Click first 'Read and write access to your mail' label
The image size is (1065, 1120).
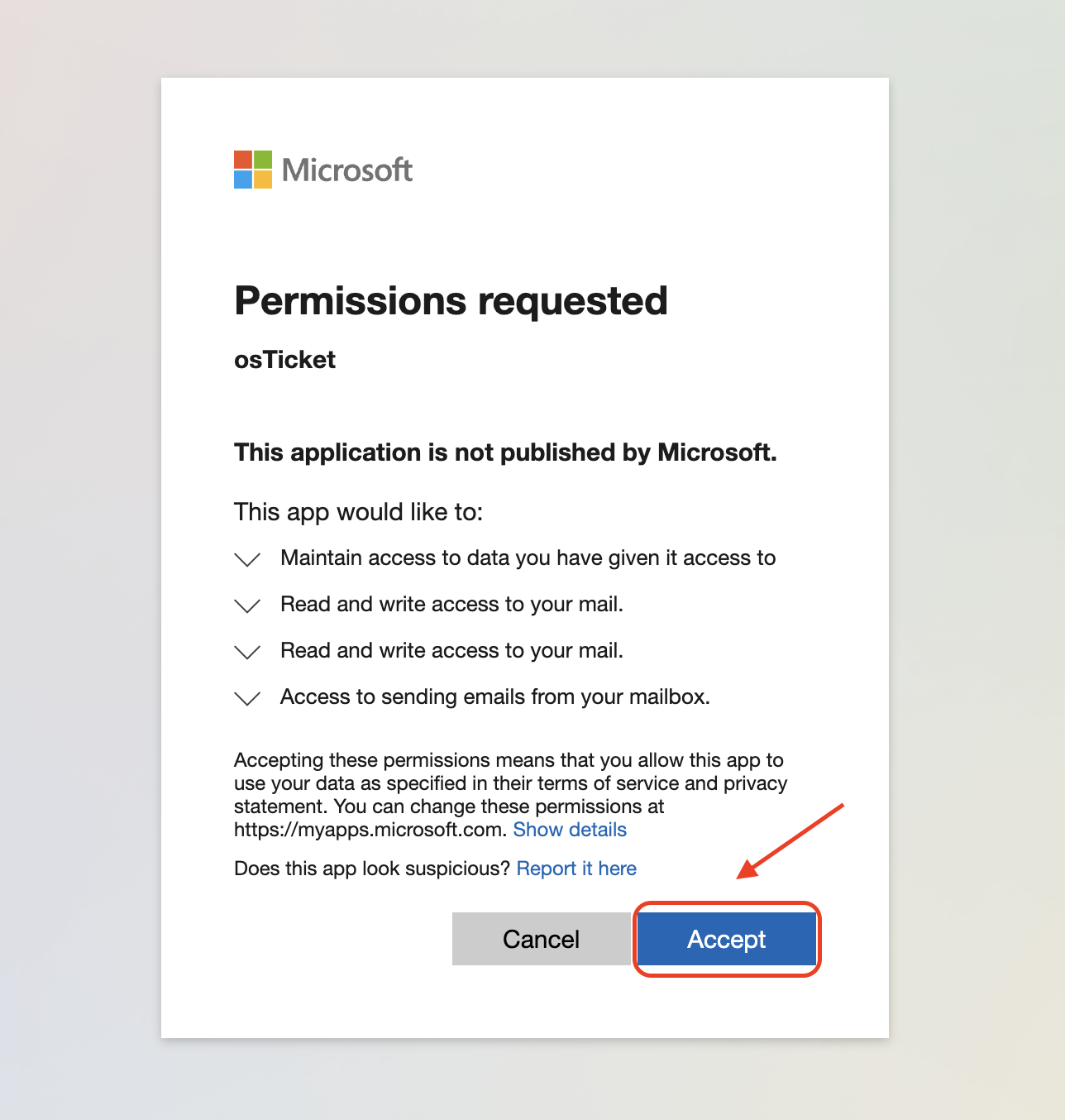(x=451, y=605)
